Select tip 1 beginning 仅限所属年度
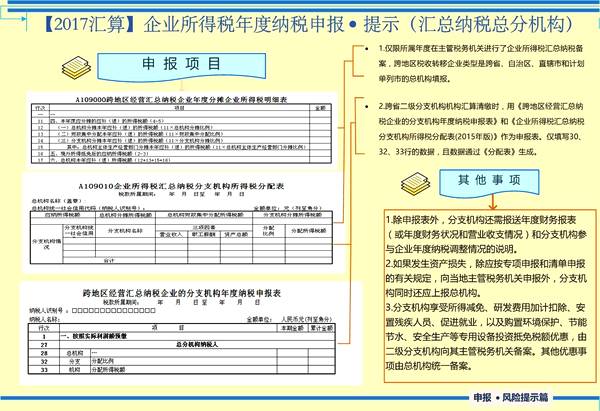The width and height of the screenshot is (600, 411). [x=481, y=64]
